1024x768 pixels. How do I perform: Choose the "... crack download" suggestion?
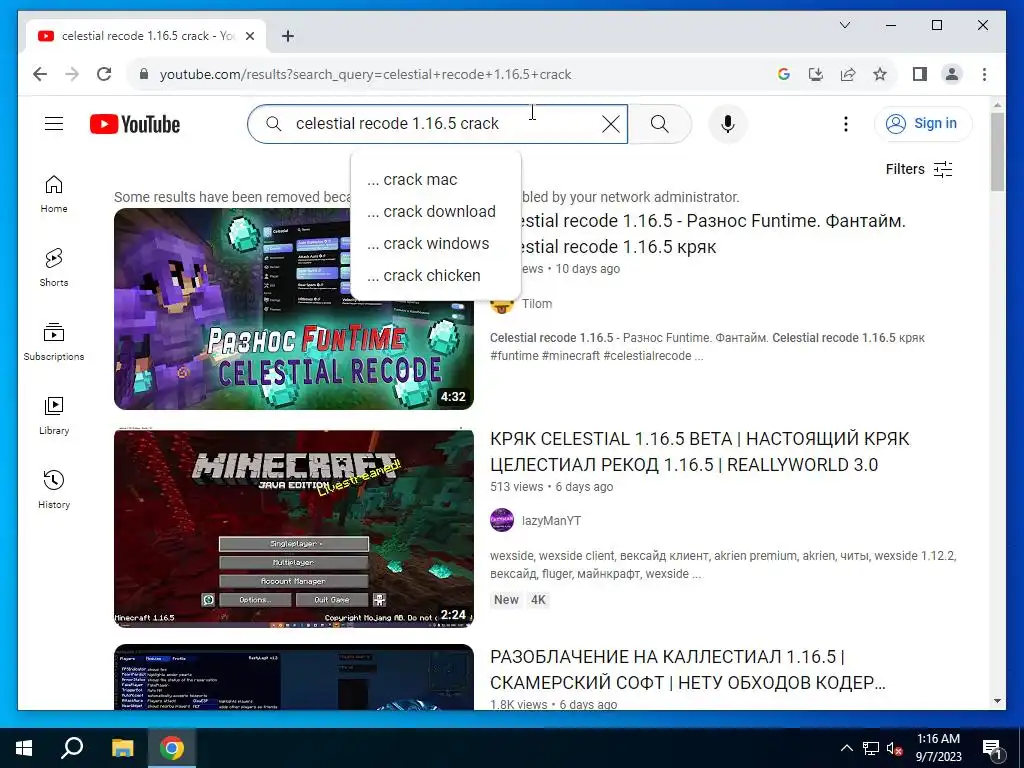436,212
